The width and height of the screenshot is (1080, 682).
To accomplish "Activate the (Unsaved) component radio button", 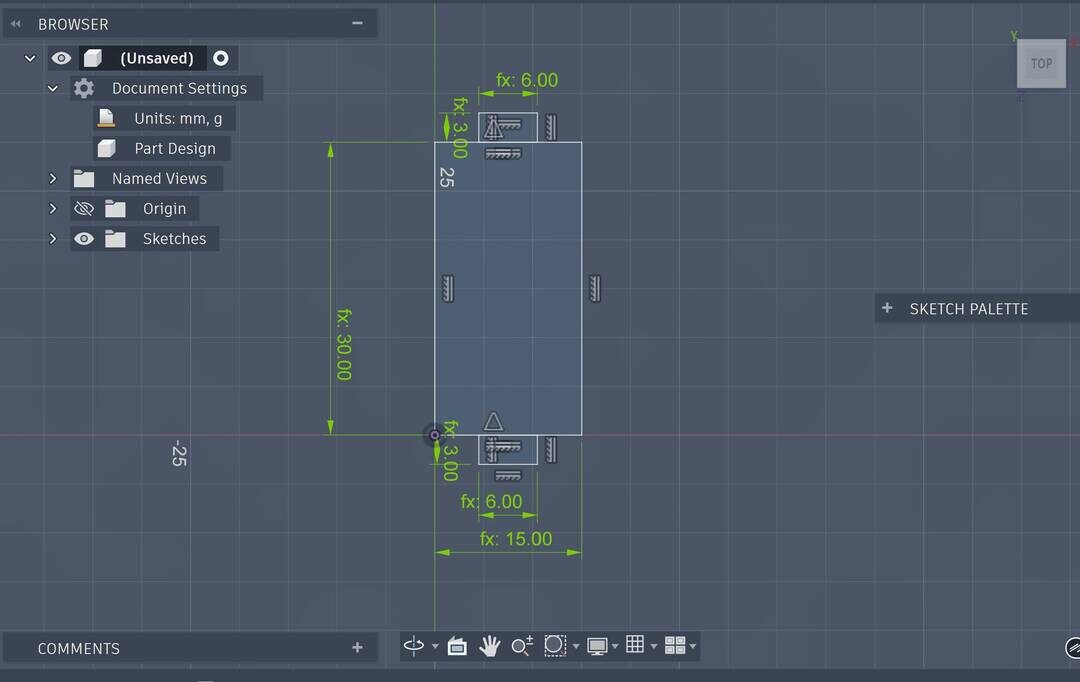I will (219, 58).
